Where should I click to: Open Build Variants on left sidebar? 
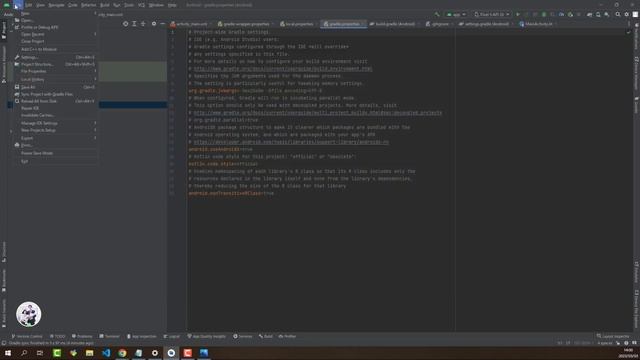[x=4, y=313]
